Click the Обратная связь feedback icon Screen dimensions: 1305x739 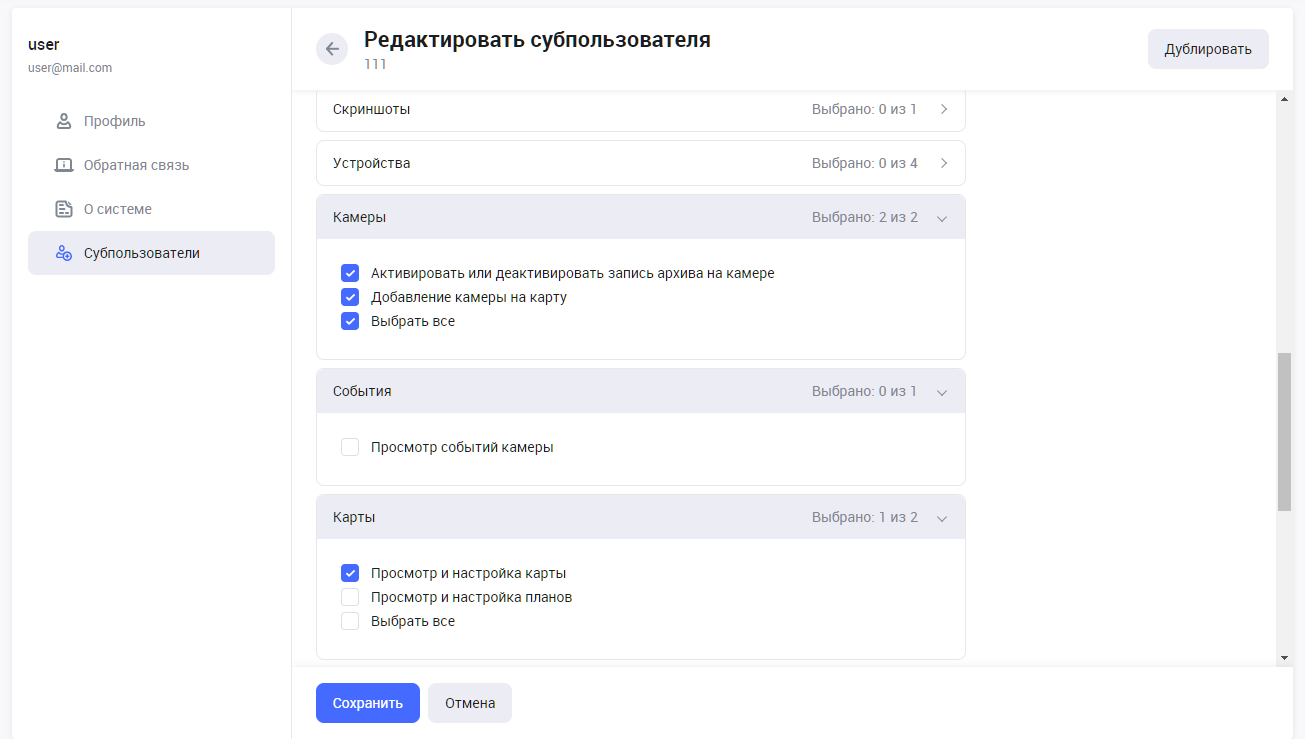(64, 165)
